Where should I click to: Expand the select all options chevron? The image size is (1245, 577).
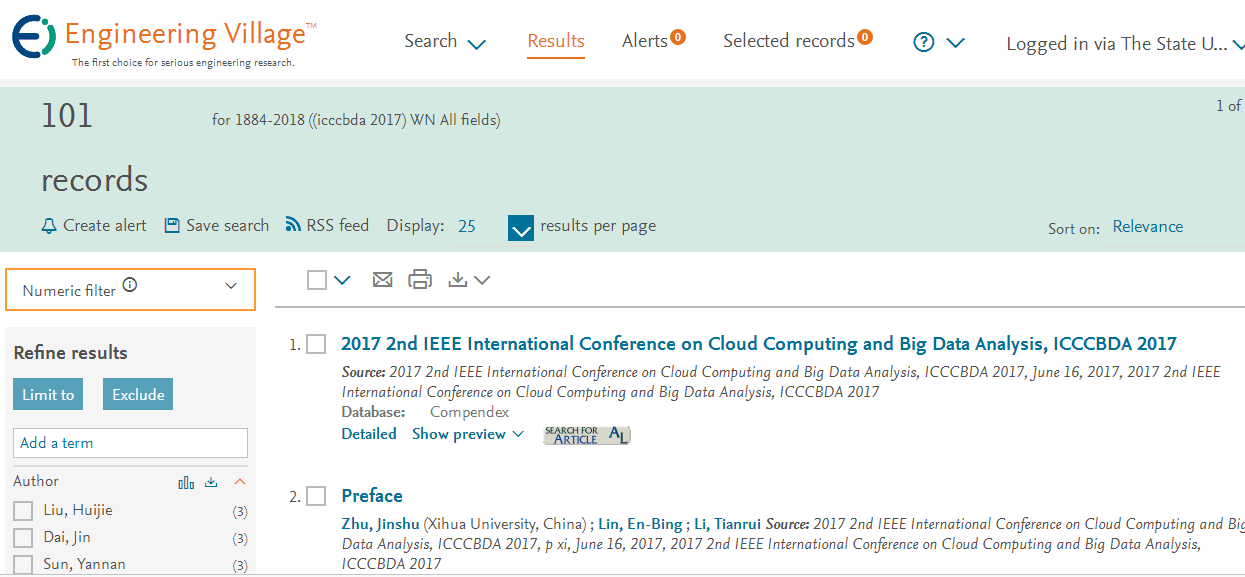(343, 281)
